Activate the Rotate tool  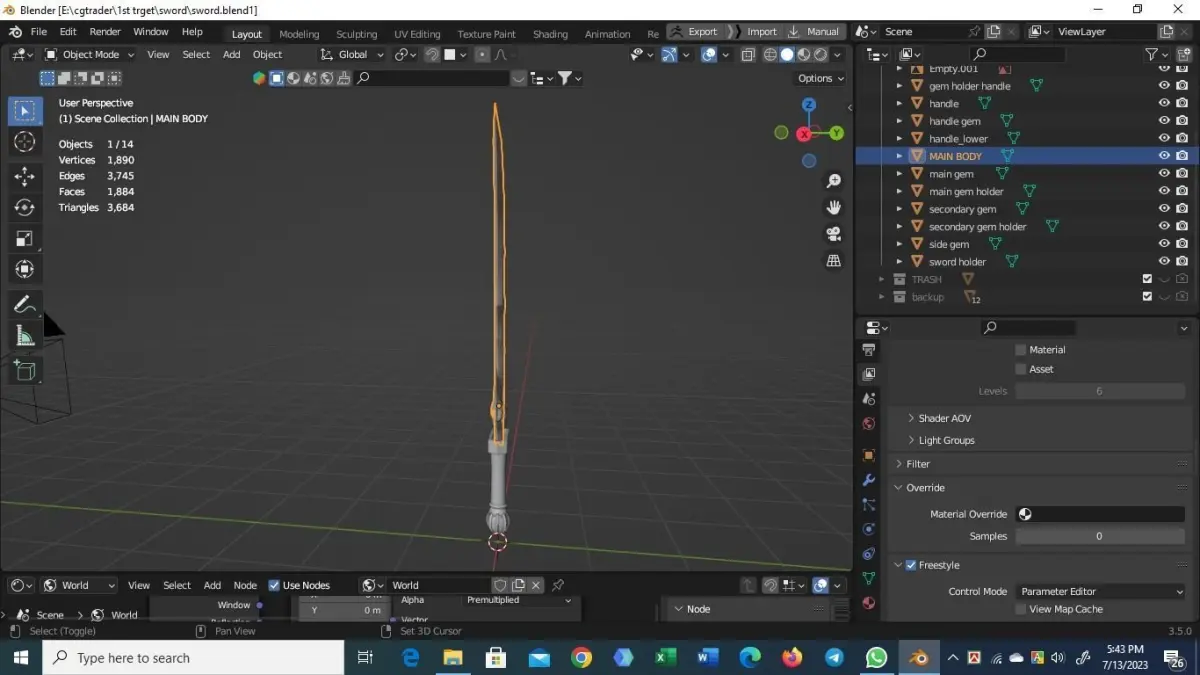pos(25,207)
